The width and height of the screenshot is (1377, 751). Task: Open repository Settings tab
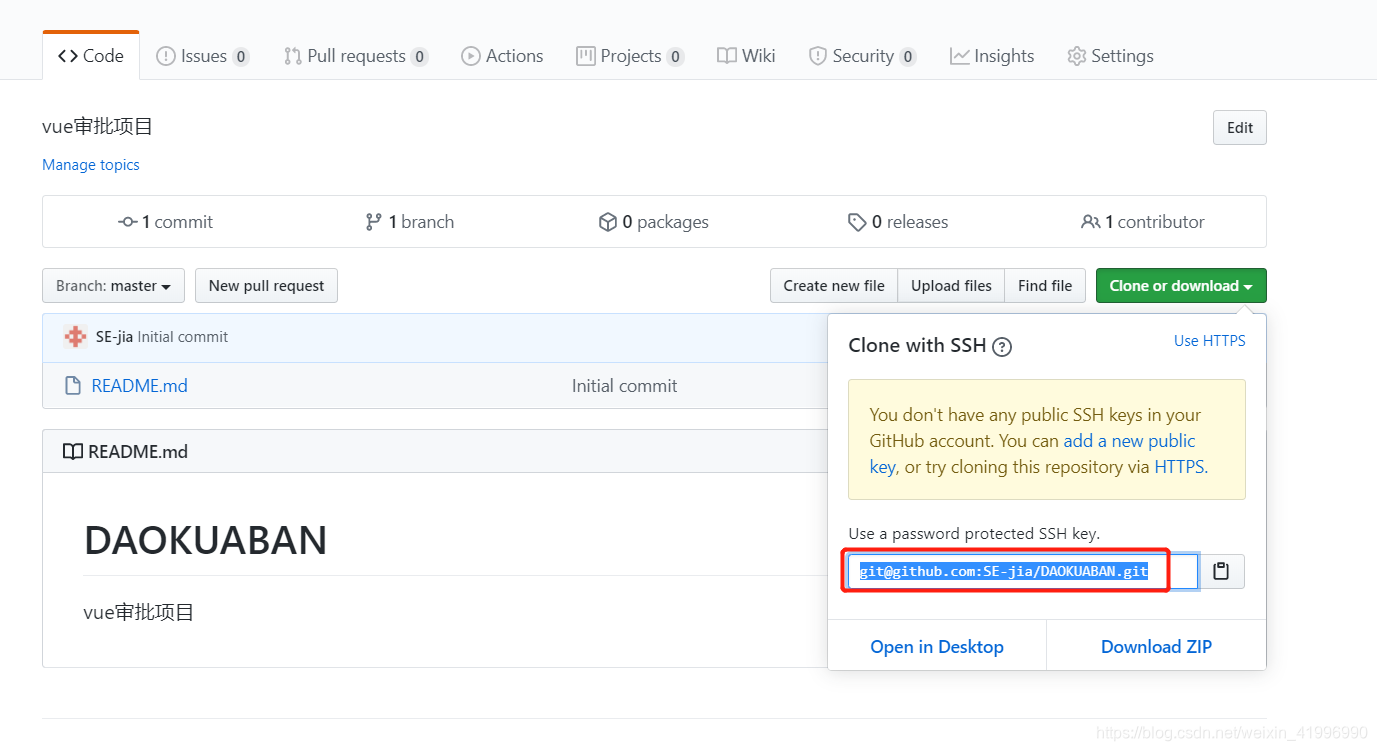1110,56
